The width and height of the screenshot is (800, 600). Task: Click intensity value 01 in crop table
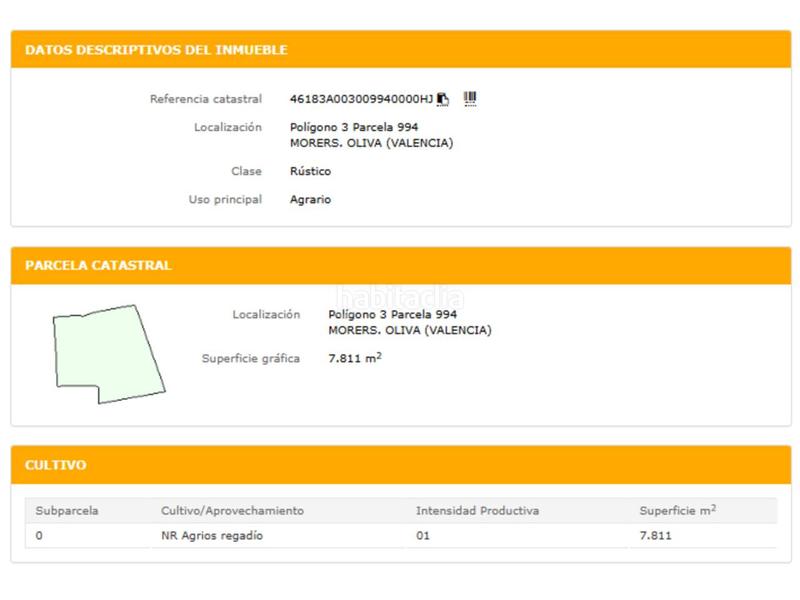coord(422,536)
